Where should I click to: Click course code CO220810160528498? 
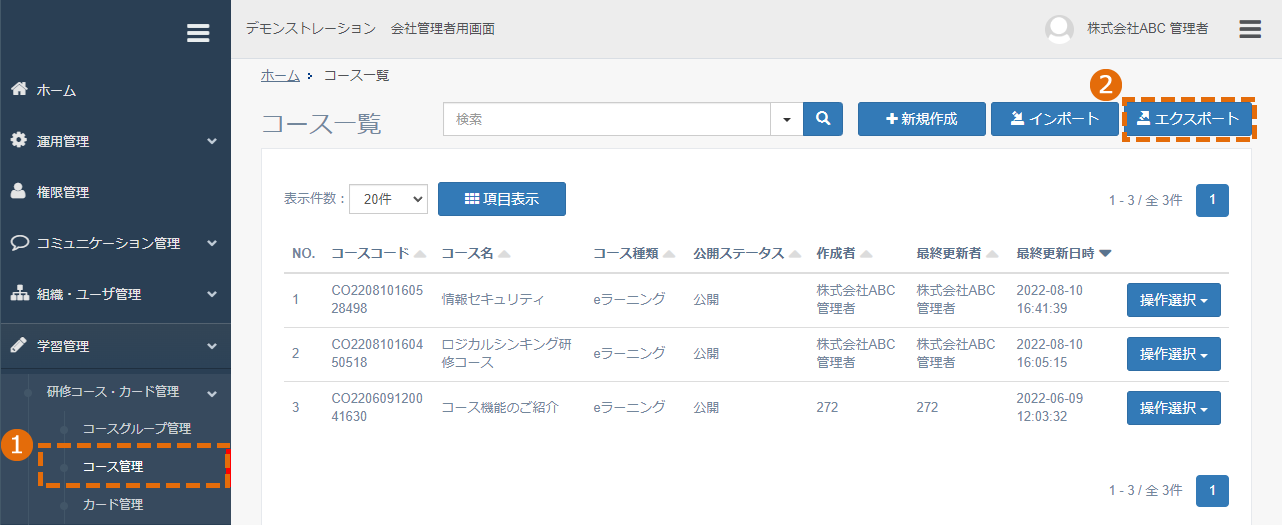[377, 299]
